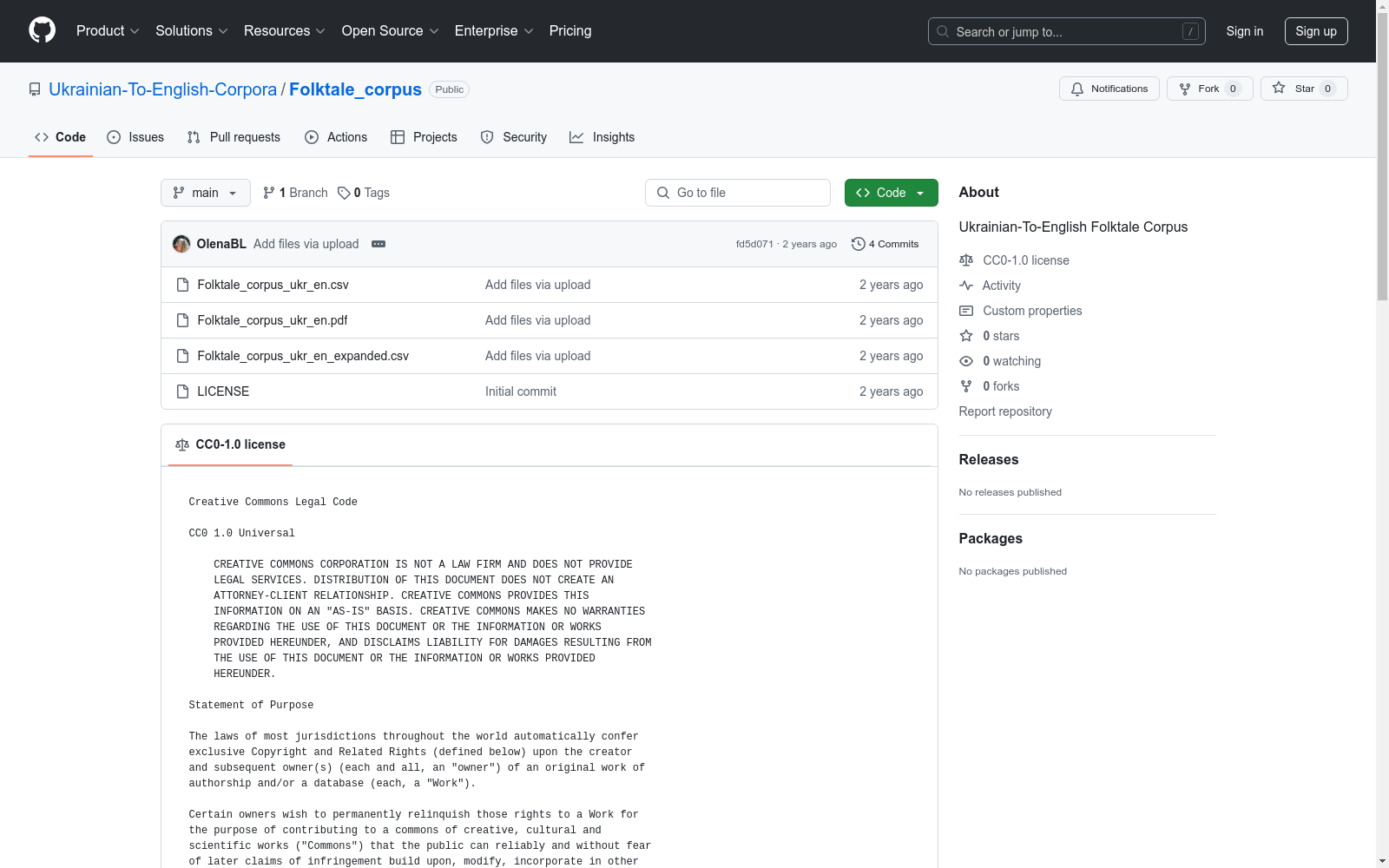Focus the Search or jump to field

1066,31
